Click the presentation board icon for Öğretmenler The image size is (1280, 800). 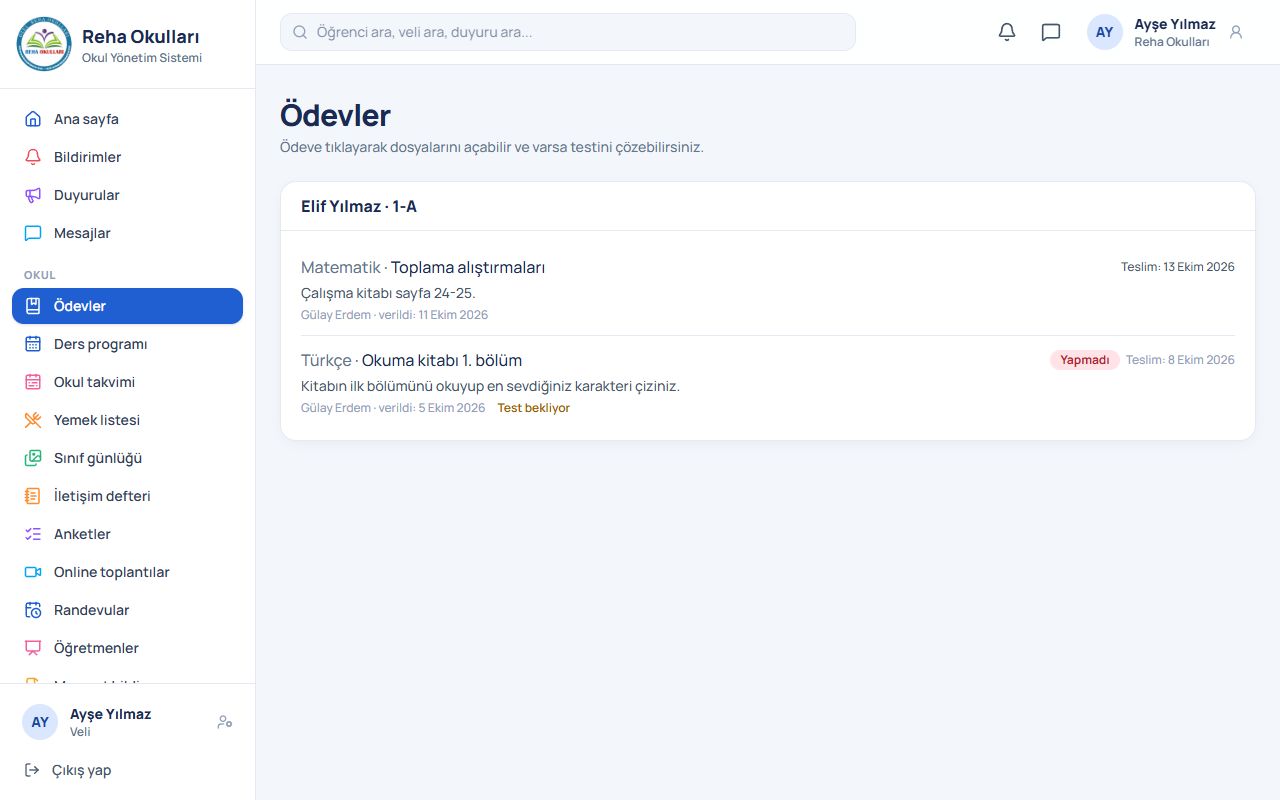pyautogui.click(x=33, y=648)
